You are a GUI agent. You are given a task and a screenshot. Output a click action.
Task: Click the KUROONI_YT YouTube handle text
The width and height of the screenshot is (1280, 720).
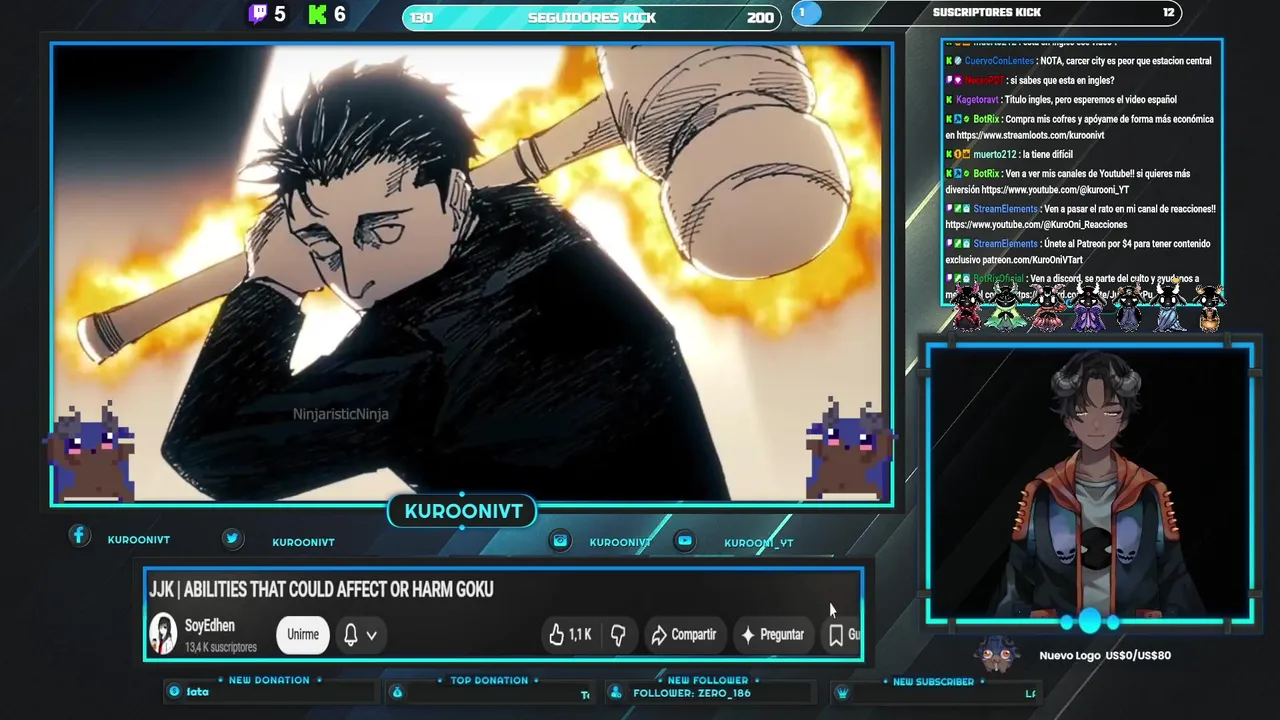[x=759, y=543]
